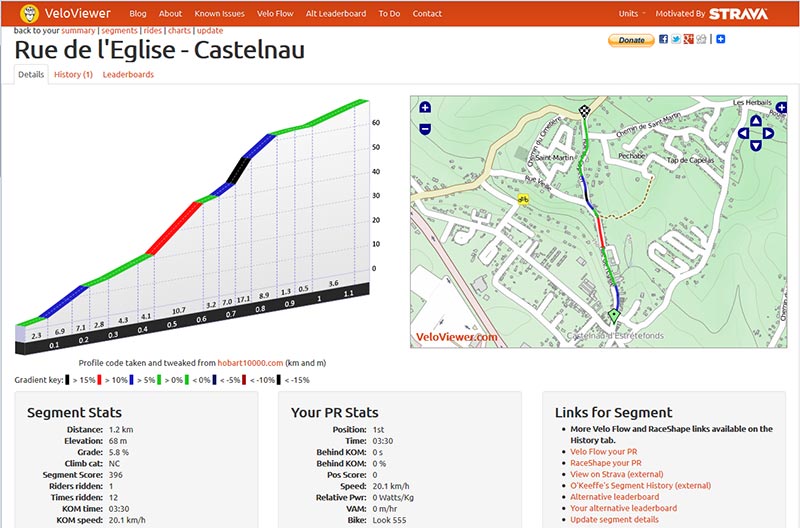
Task: Pan the map left with the arrow
Action: coord(744,134)
